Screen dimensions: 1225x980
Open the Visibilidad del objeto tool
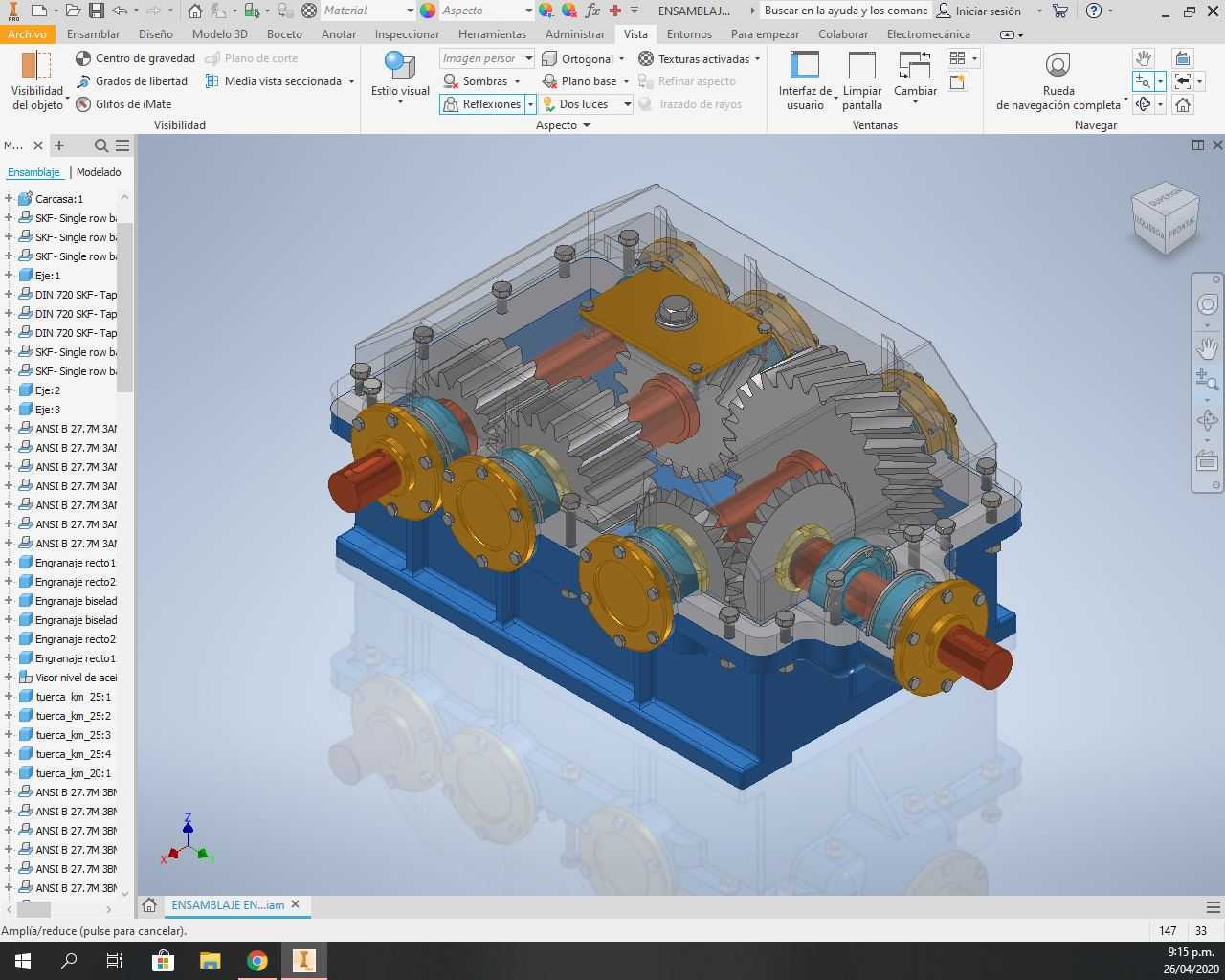click(x=37, y=80)
